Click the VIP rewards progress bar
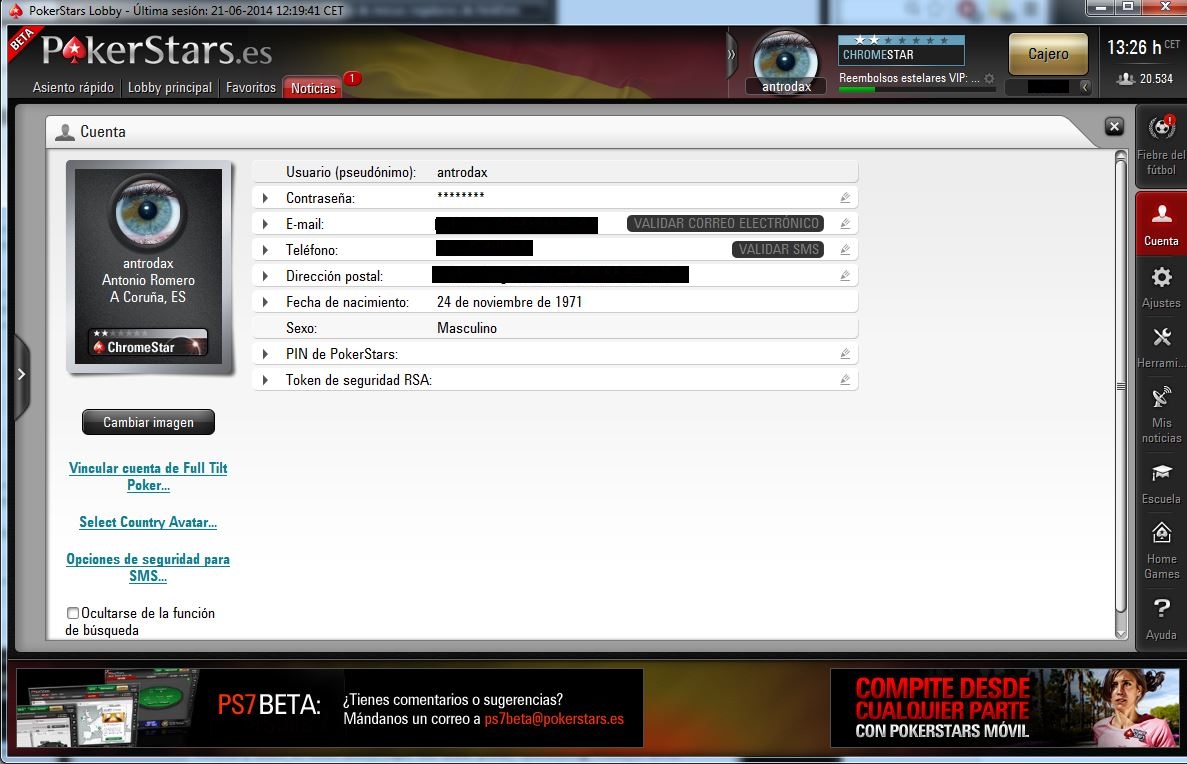This screenshot has width=1187, height=764. 917,90
